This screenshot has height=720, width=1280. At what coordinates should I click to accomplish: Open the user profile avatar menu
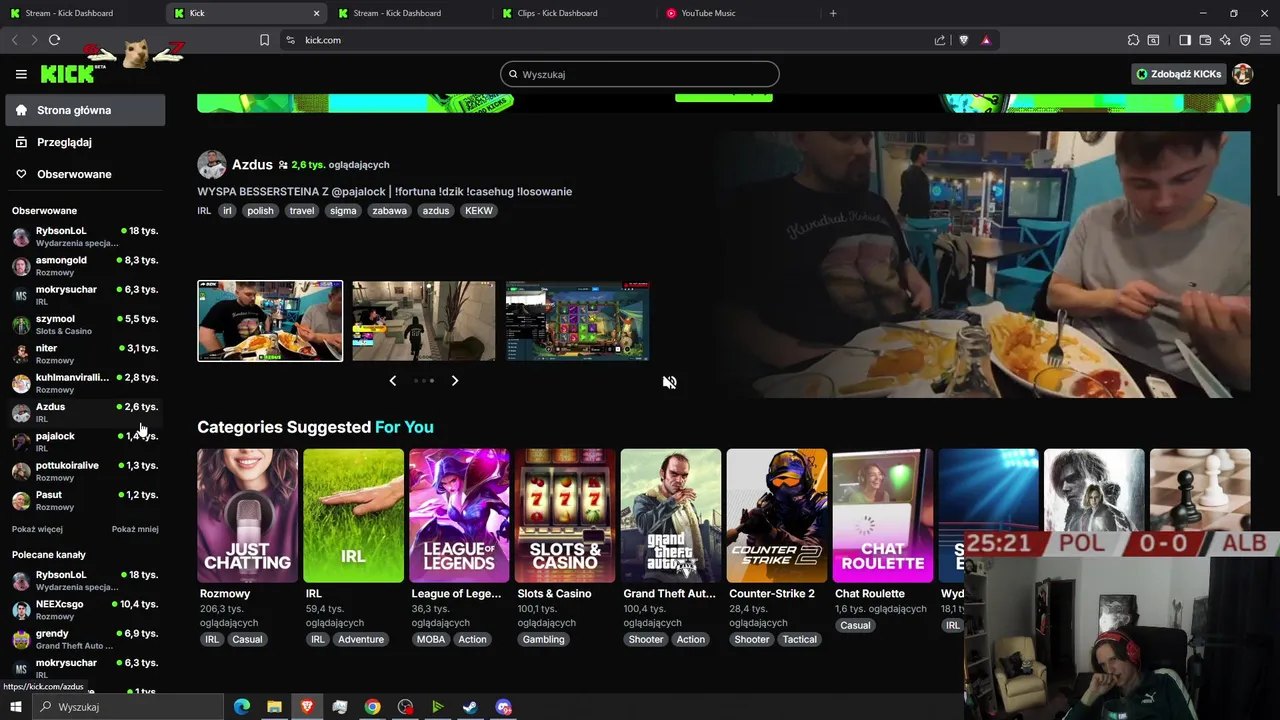pos(1243,74)
